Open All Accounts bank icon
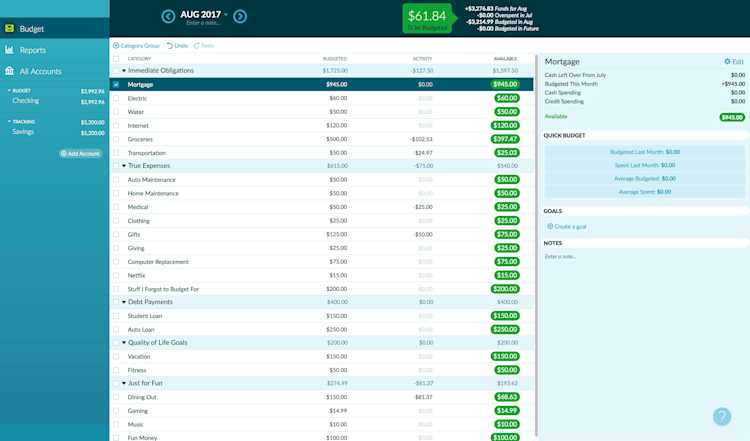The height and width of the screenshot is (441, 750). (10, 71)
